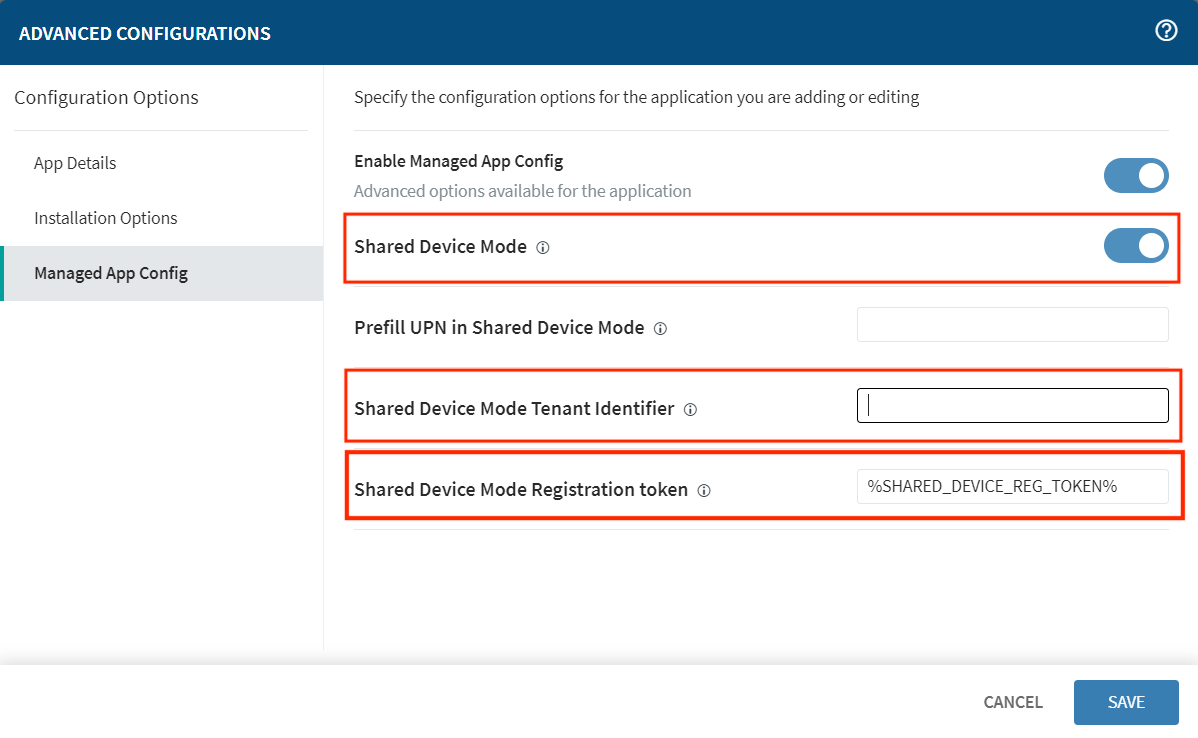Click the ADVANCED CONFIGURATIONS title text
The width and height of the screenshot is (1198, 738).
click(145, 34)
